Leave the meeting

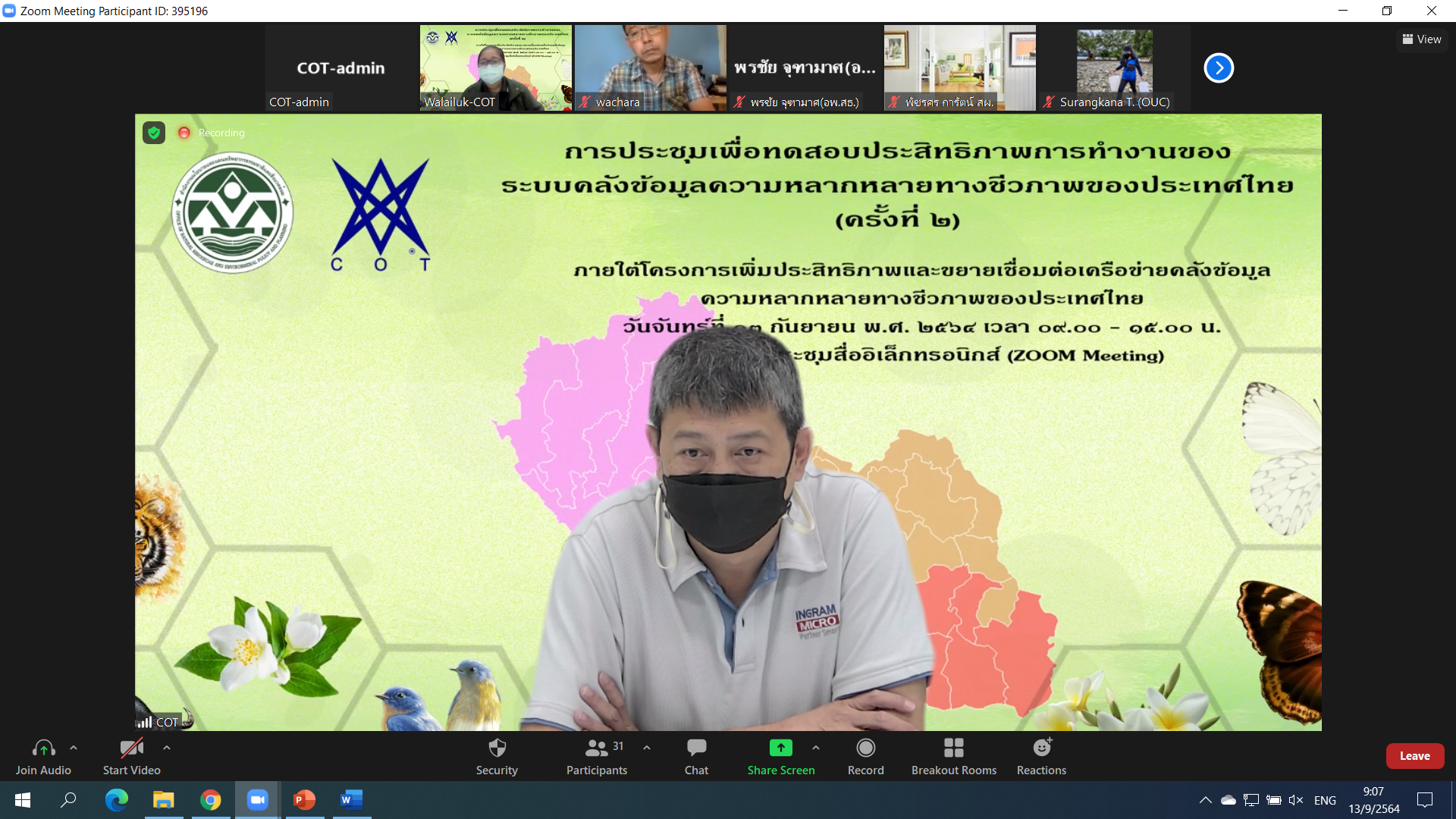coord(1414,756)
